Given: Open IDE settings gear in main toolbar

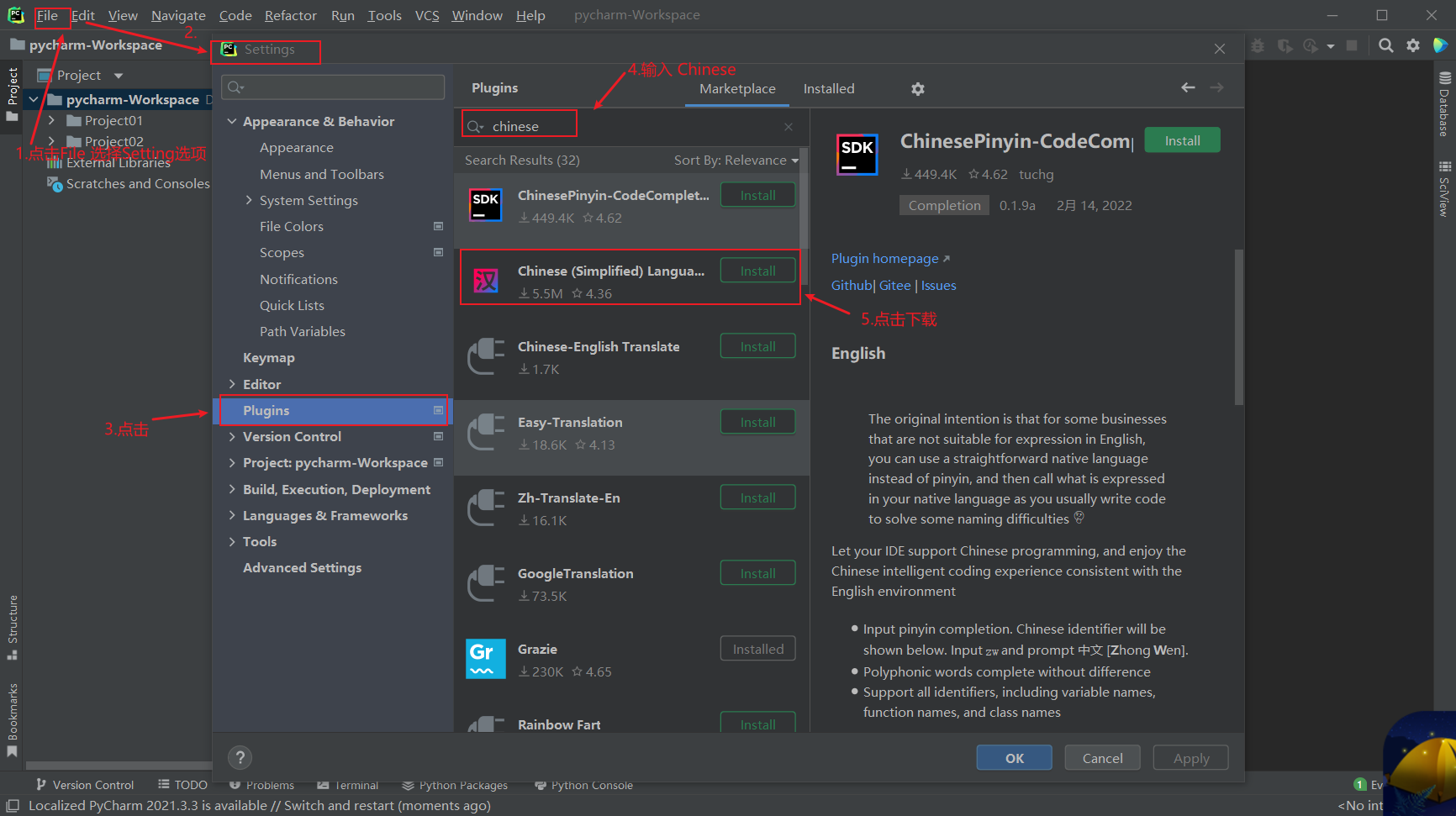Looking at the screenshot, I should (x=1413, y=45).
